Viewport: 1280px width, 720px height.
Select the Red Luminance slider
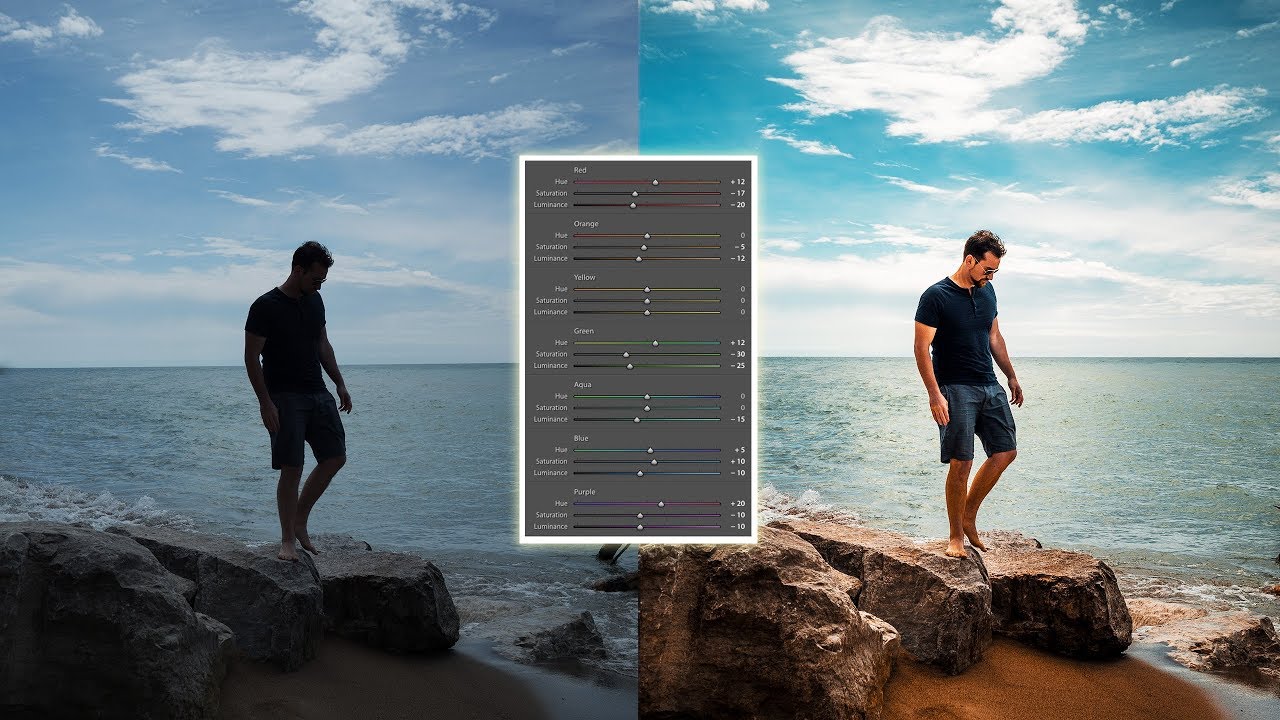pyautogui.click(x=632, y=205)
